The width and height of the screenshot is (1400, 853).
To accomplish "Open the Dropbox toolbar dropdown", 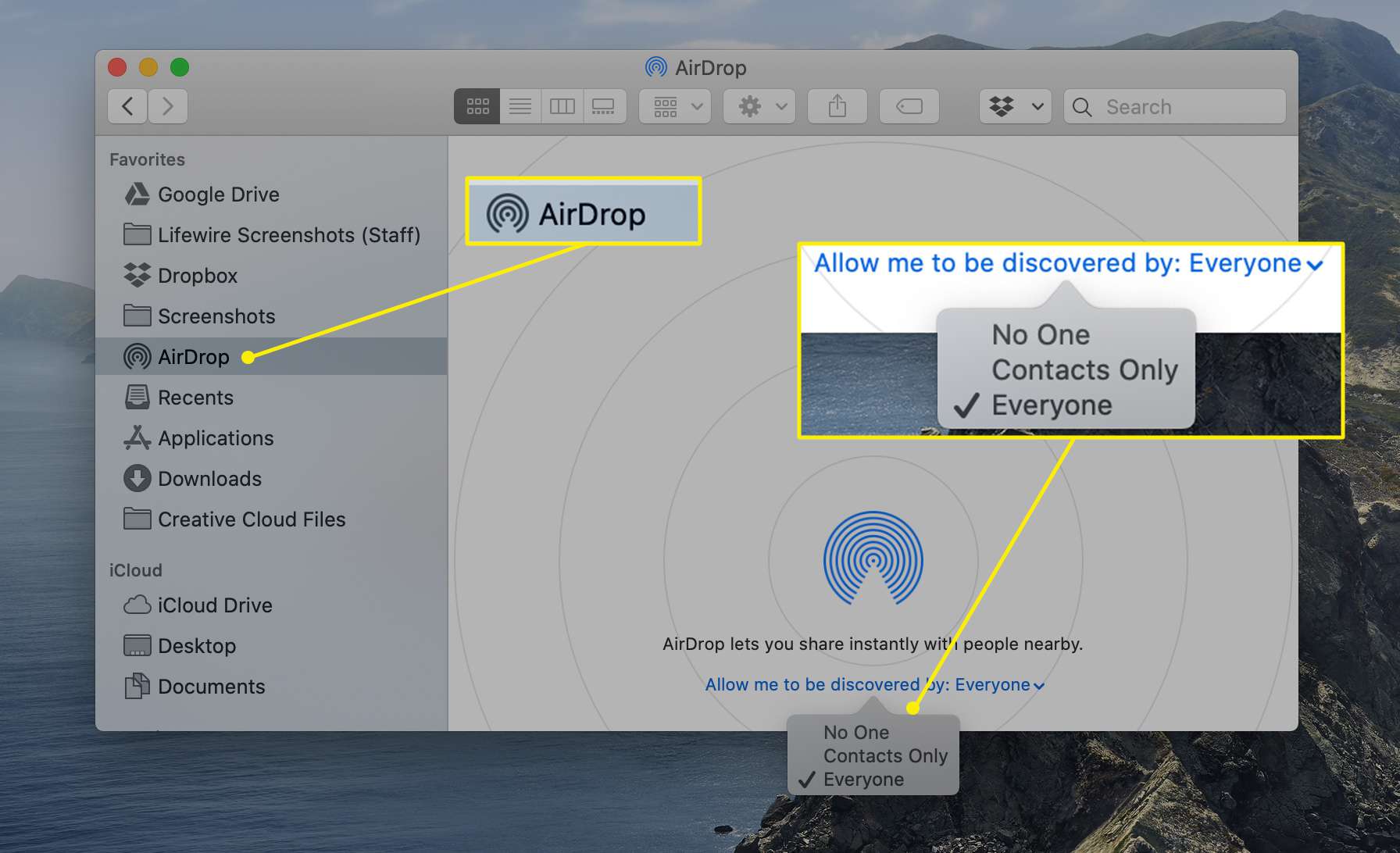I will (x=1016, y=106).
